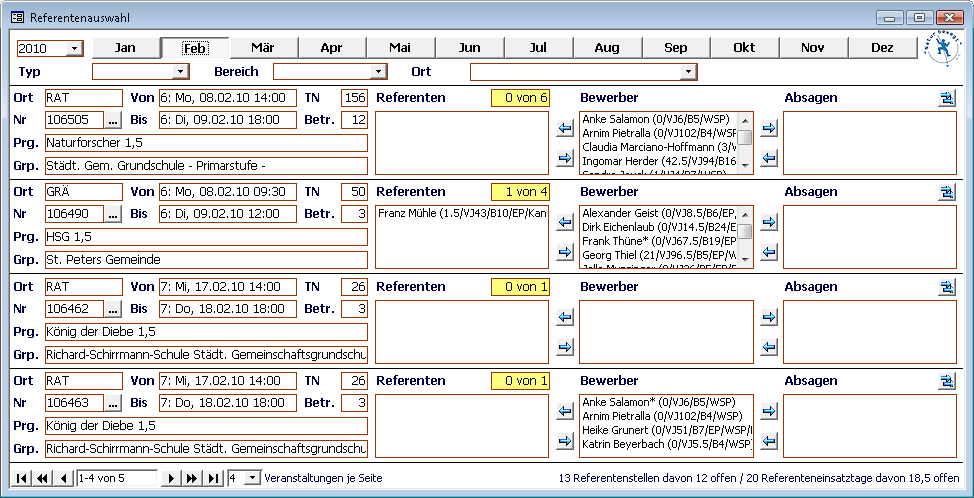Switch to the Mär month tab

click(263, 48)
